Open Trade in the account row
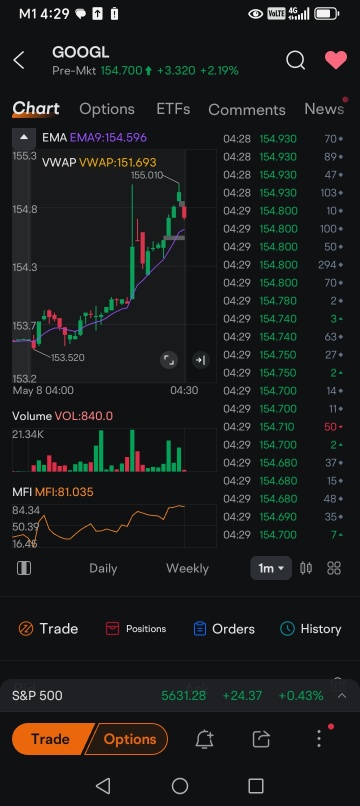 click(48, 629)
